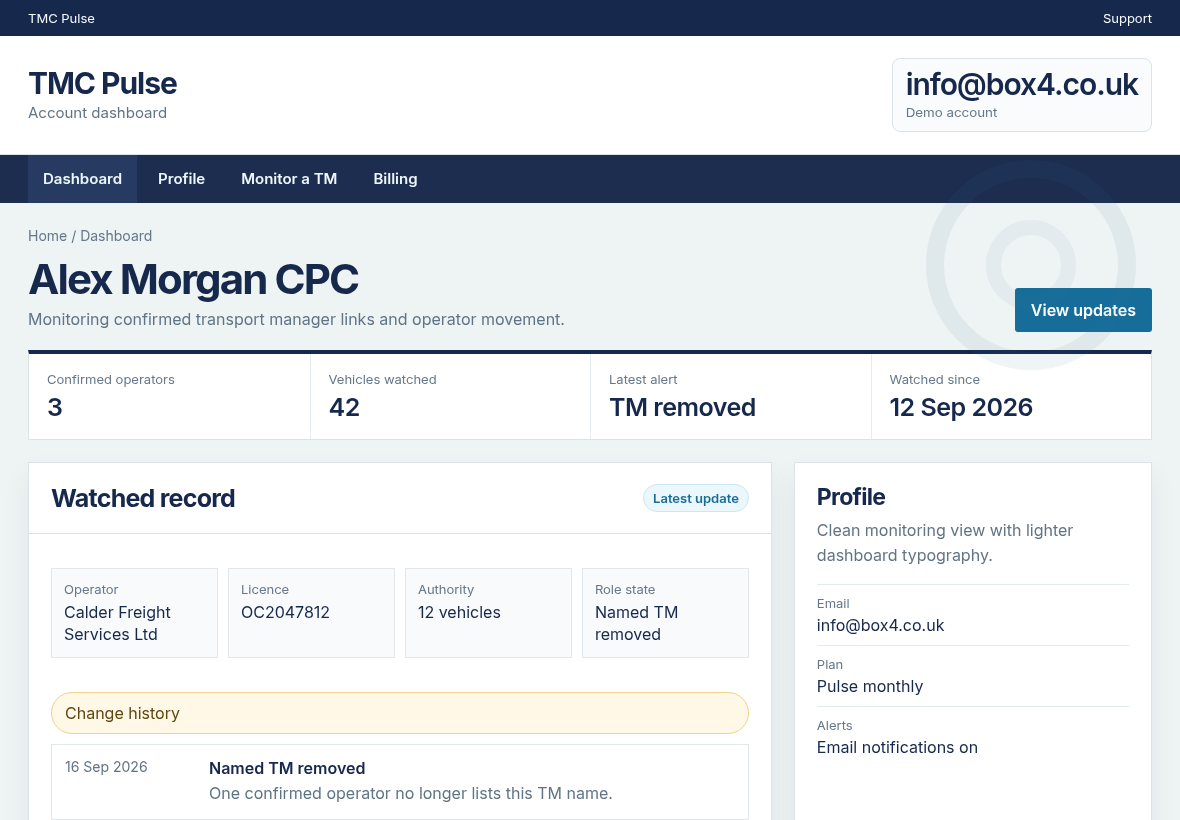Open the Billing tab

click(x=395, y=179)
